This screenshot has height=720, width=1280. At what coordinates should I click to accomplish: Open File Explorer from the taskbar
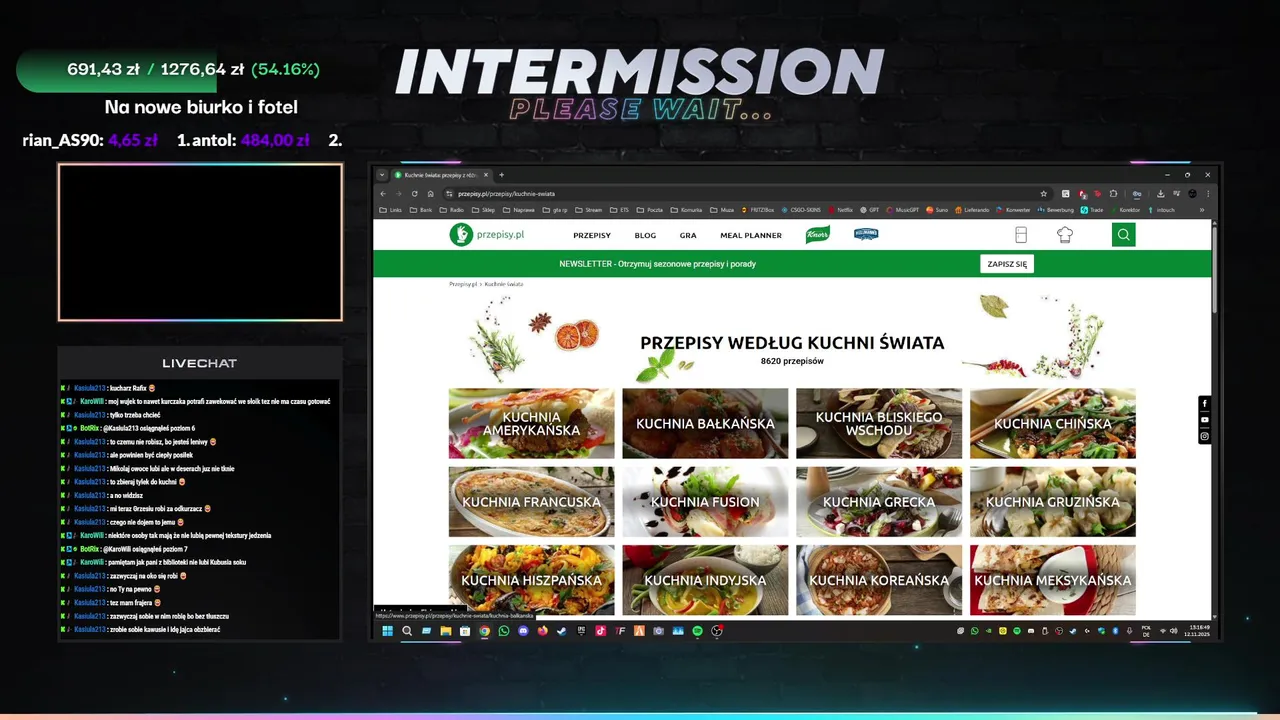446,631
